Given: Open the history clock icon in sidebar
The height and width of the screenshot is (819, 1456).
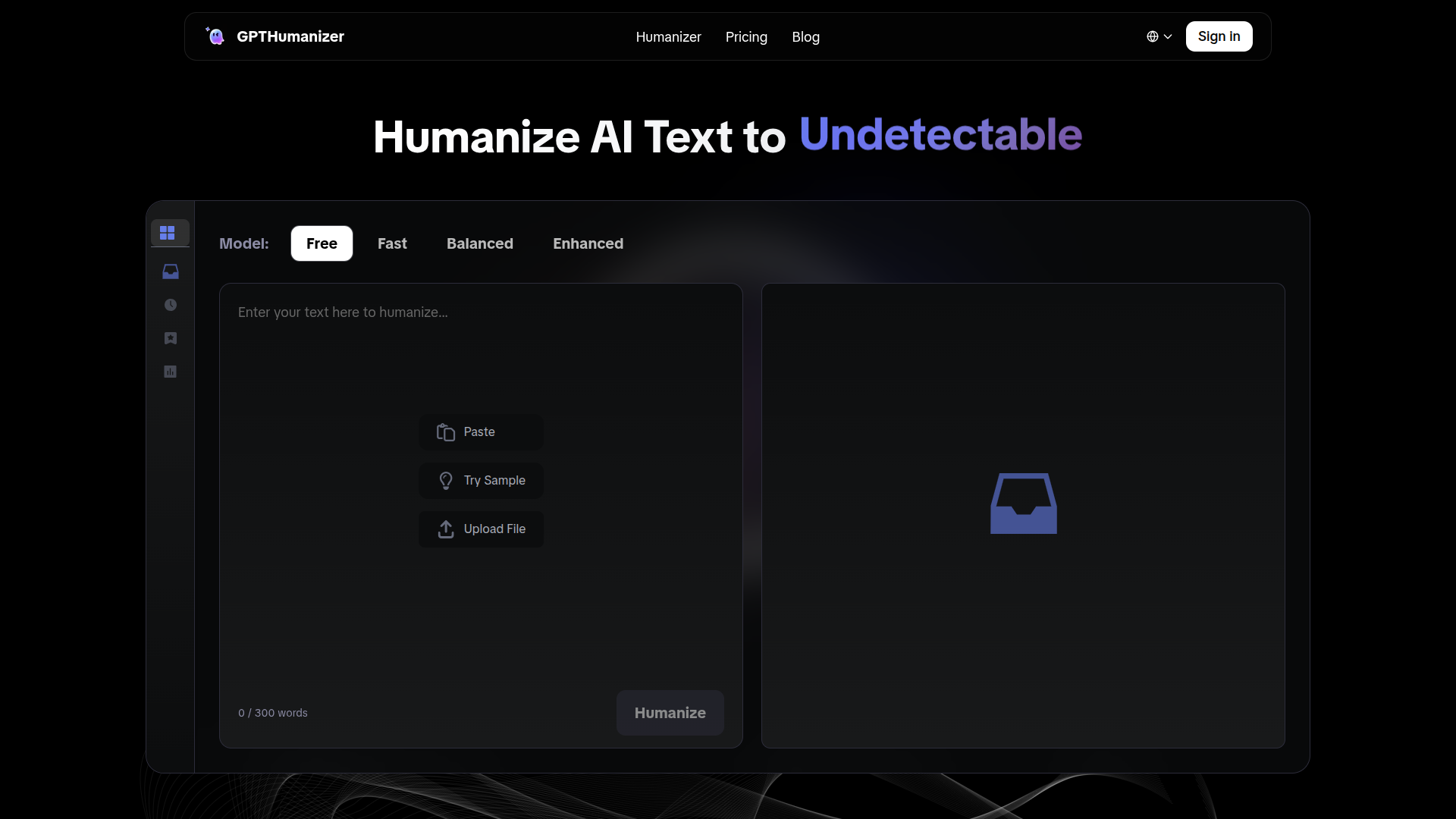Looking at the screenshot, I should tap(171, 305).
